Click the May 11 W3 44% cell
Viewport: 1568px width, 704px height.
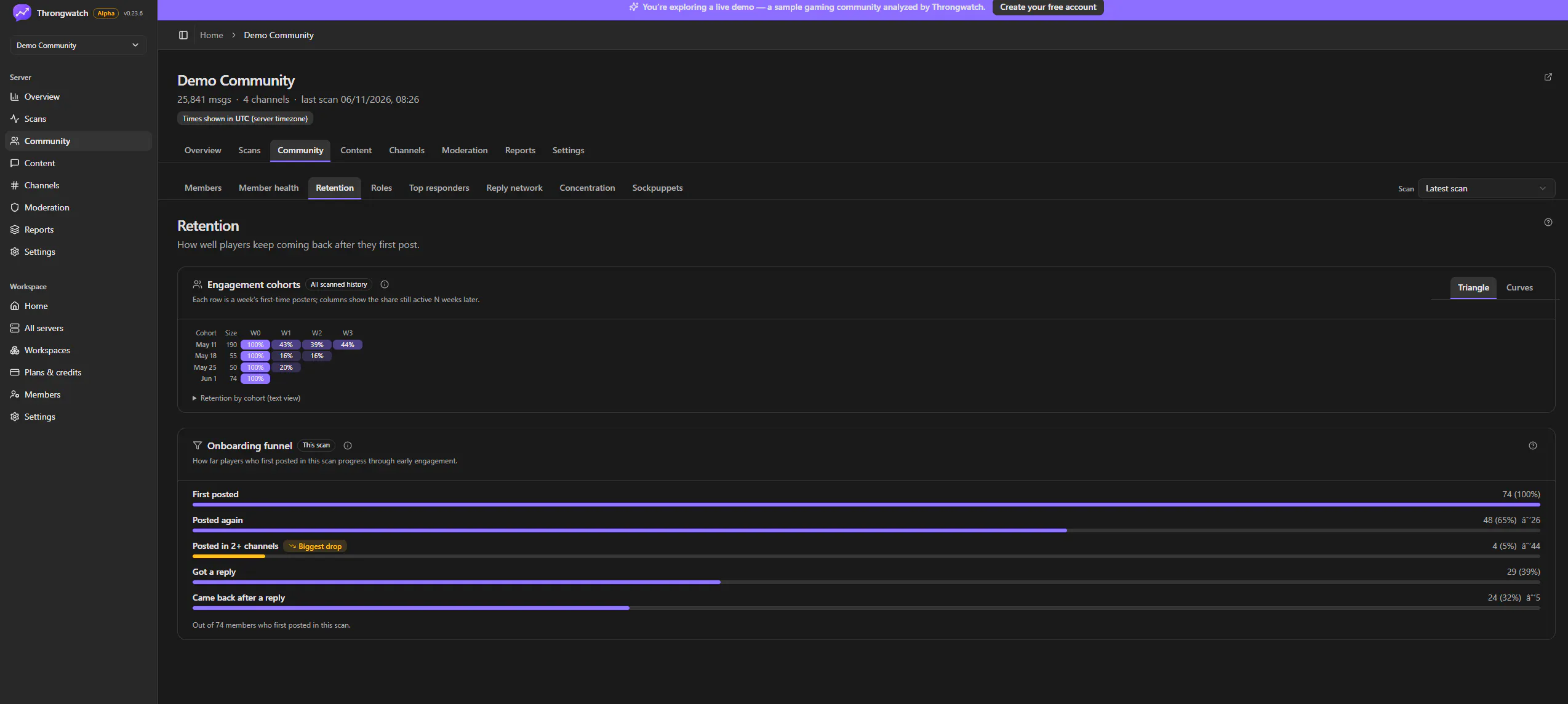tap(348, 345)
